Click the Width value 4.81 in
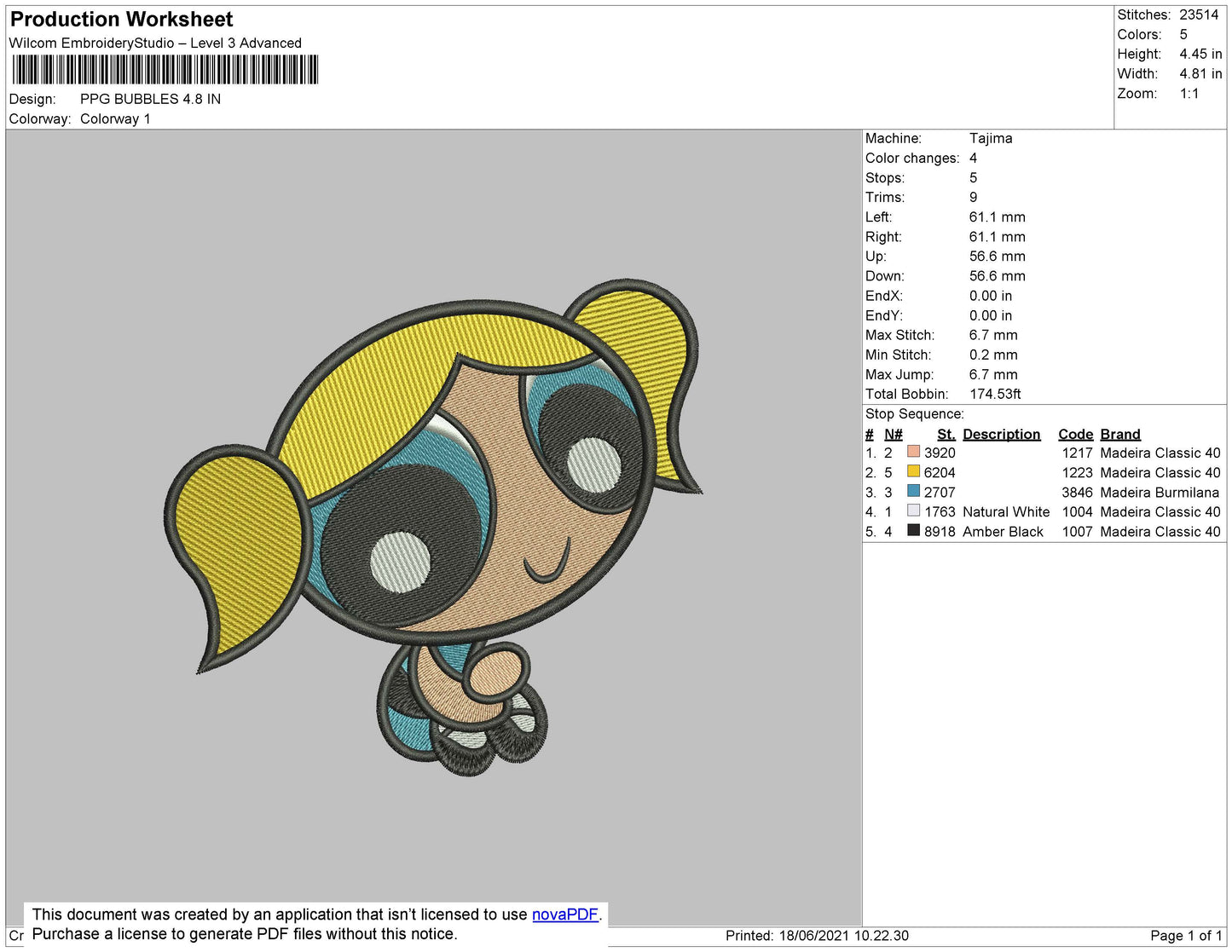1232x952 pixels. point(1200,74)
